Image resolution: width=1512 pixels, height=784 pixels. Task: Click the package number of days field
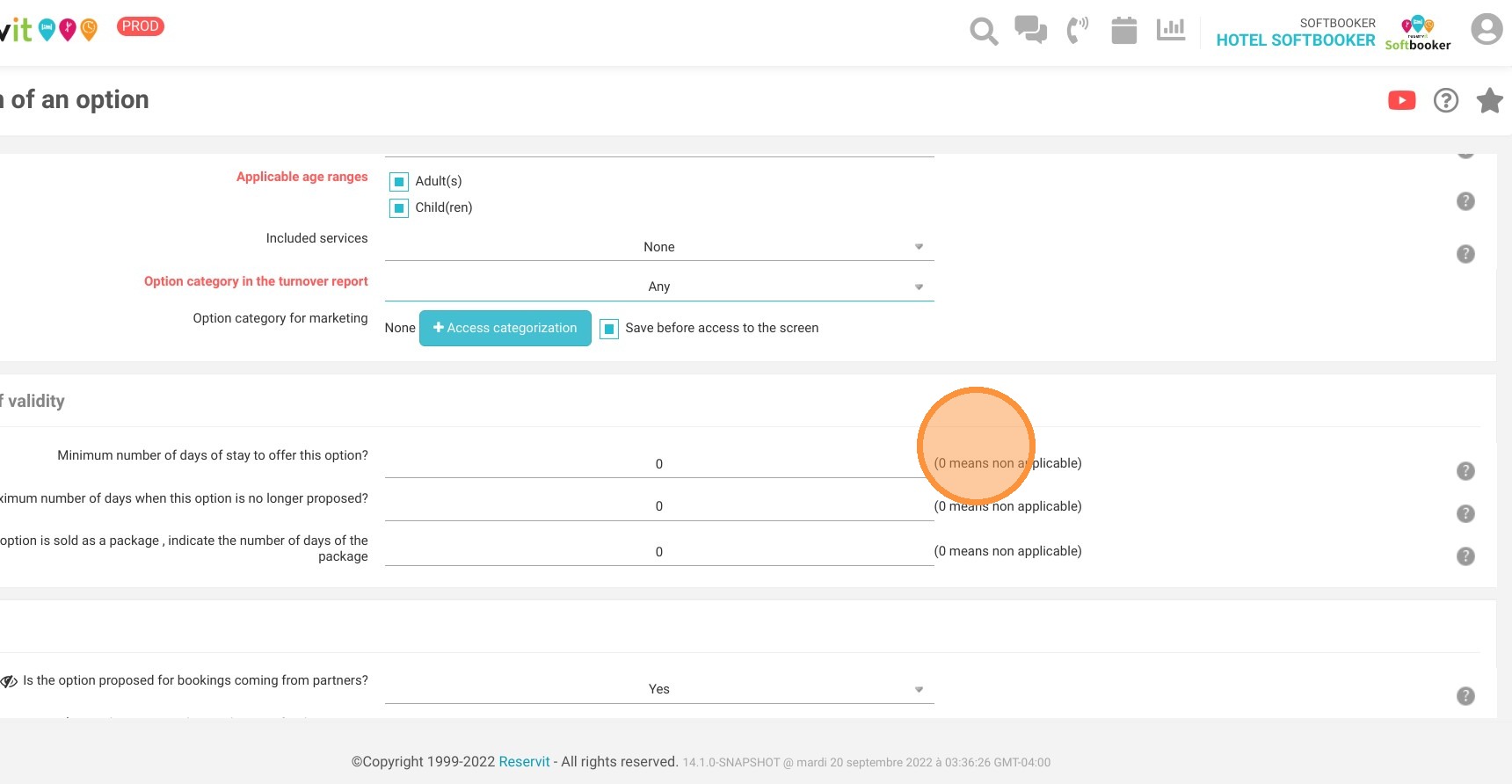tap(659, 552)
